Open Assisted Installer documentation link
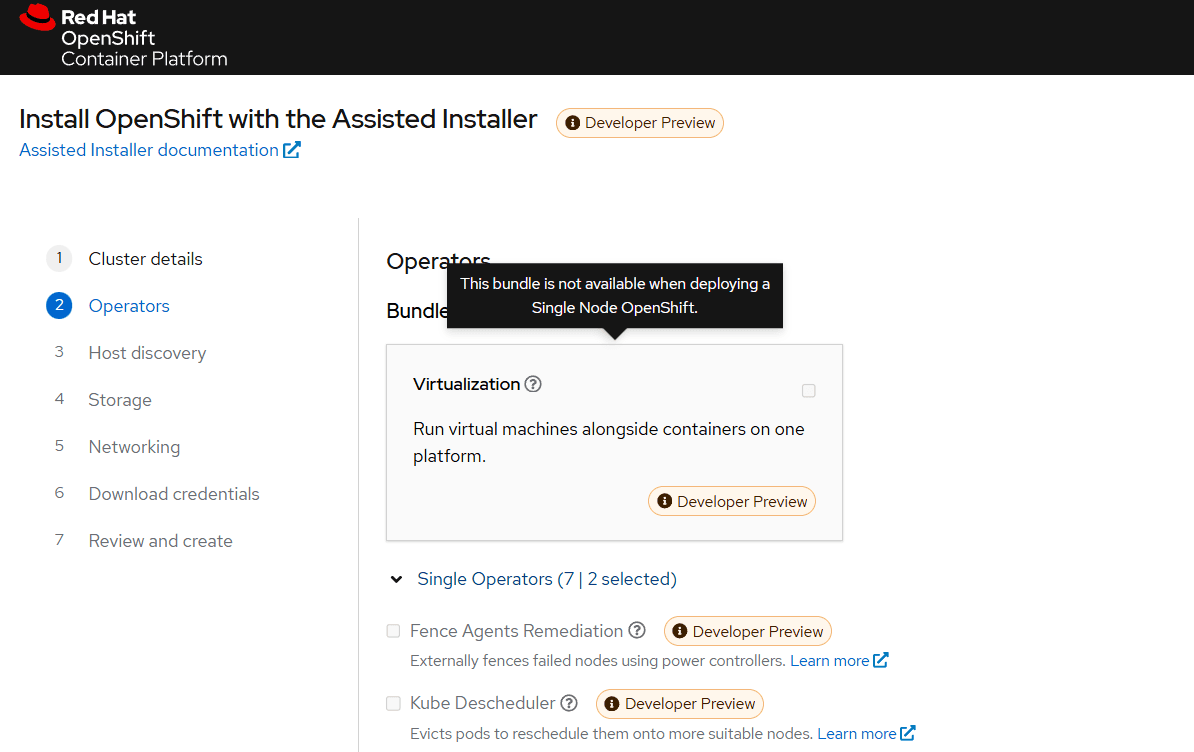The width and height of the screenshot is (1194, 752). pos(149,150)
